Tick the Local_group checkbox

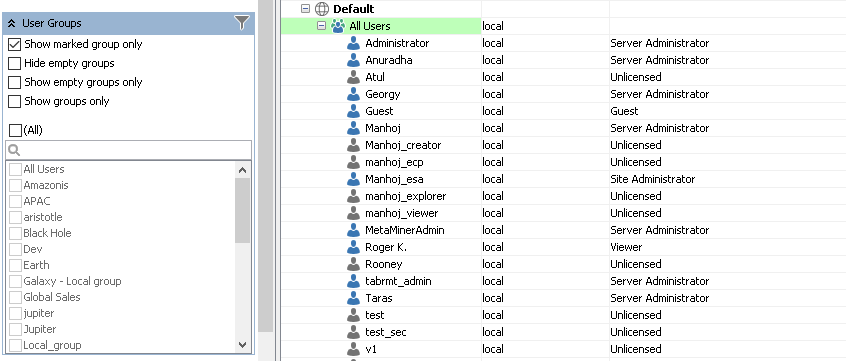[x=15, y=345]
